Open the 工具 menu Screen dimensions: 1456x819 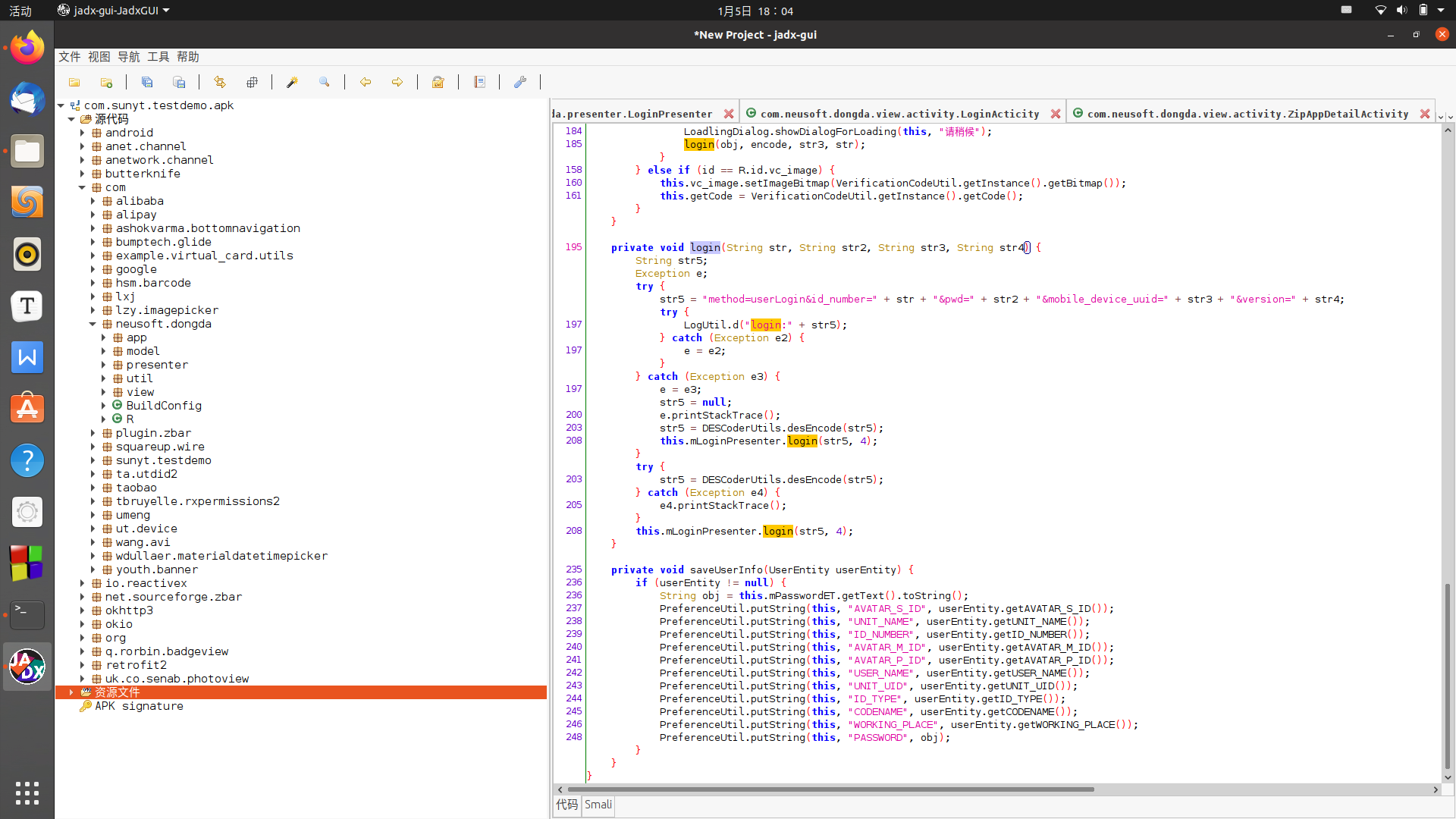click(x=158, y=57)
